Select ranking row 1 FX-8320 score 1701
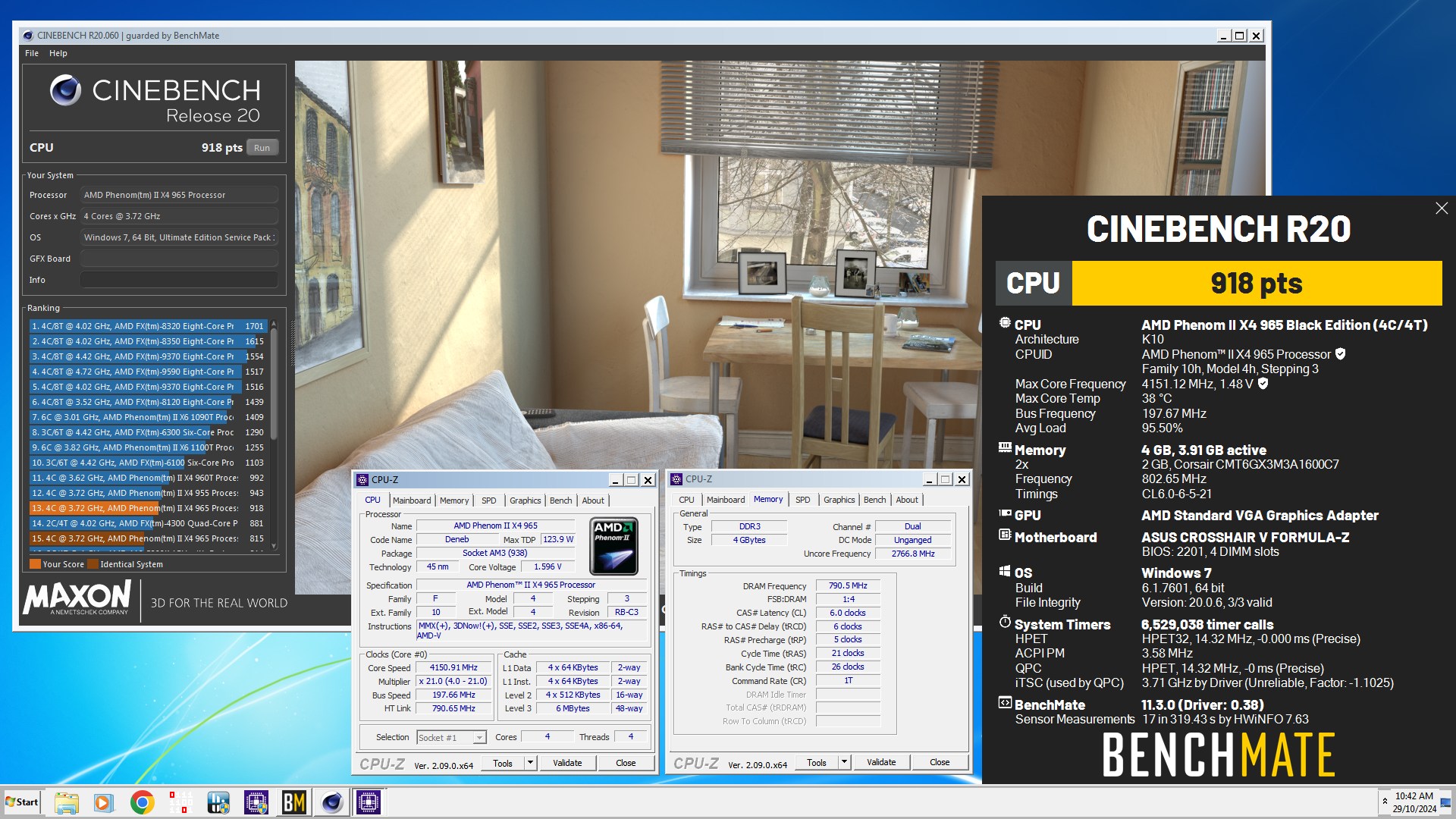The width and height of the screenshot is (1456, 819). click(x=148, y=326)
